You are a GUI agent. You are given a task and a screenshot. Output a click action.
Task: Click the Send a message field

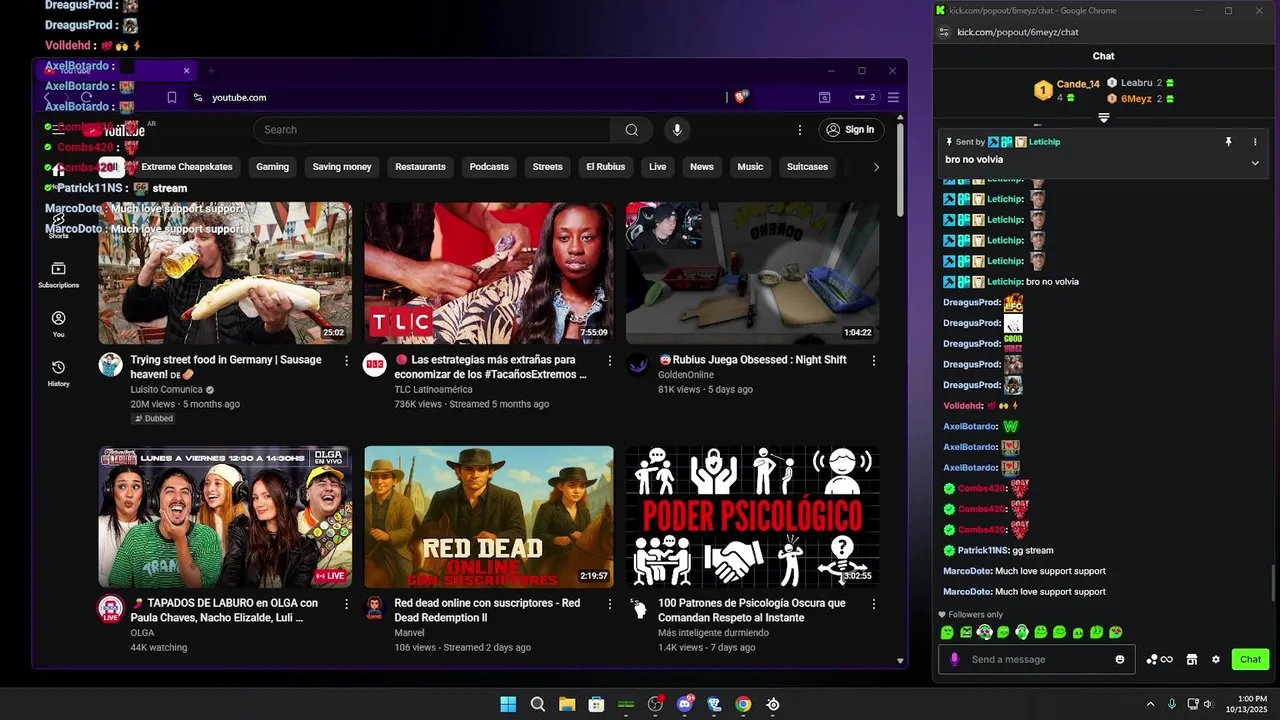[x=1036, y=660]
